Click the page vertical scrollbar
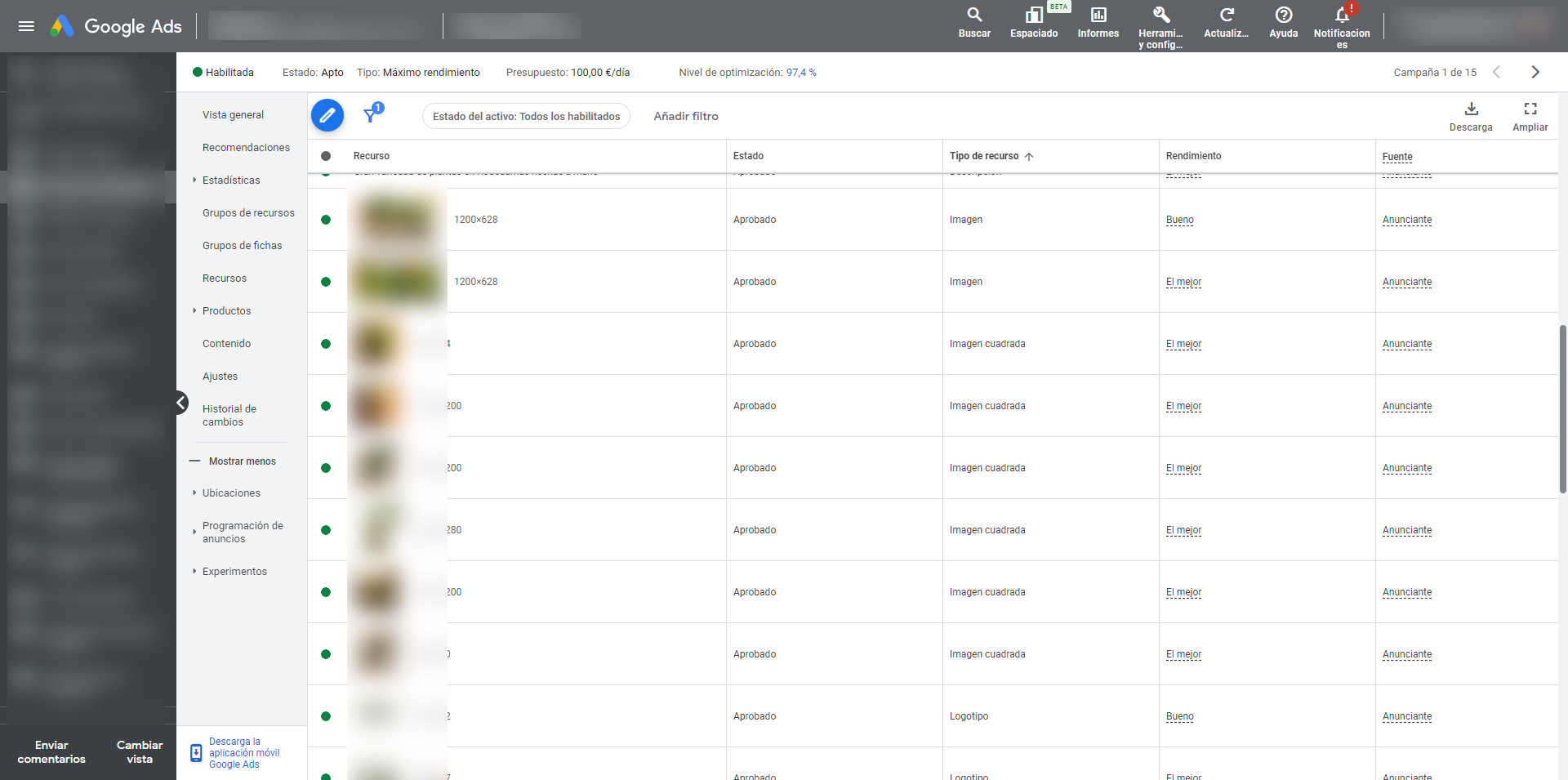The width and height of the screenshot is (1568, 780). pos(1562,408)
